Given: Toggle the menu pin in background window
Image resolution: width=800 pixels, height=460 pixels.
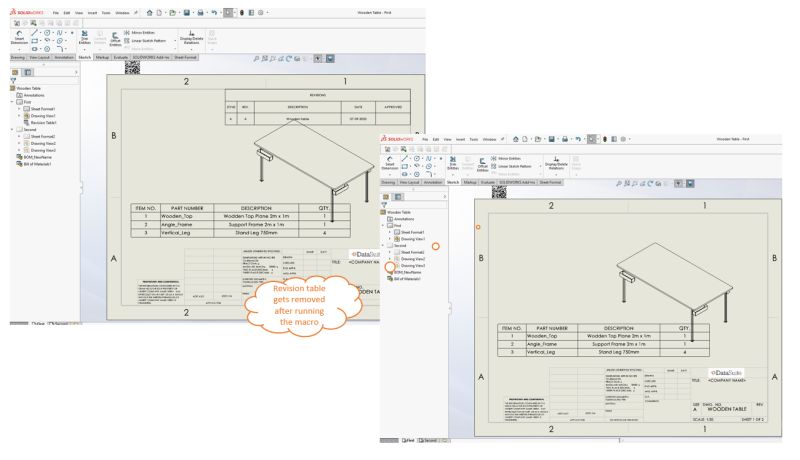Looking at the screenshot, I should 136,13.
